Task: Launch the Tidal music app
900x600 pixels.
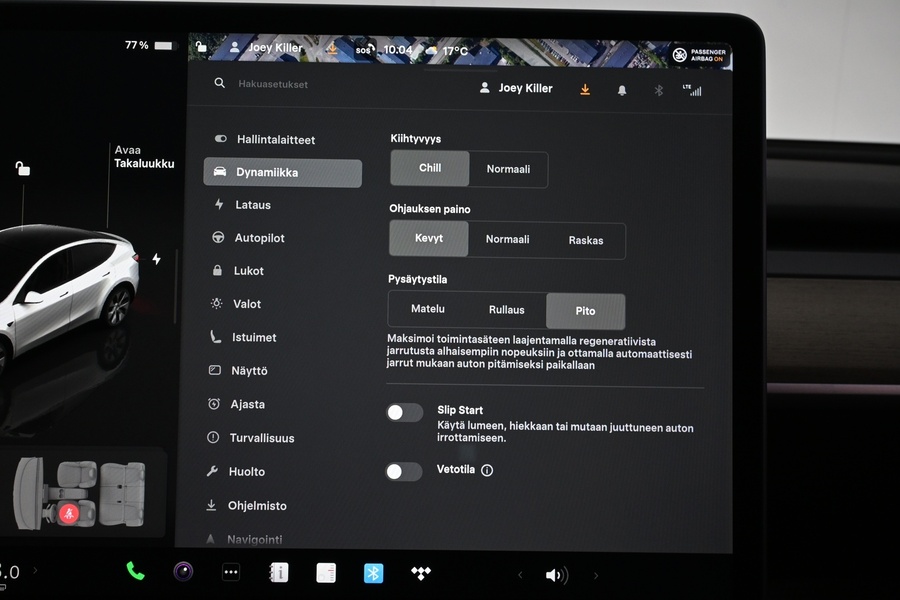Action: (421, 573)
